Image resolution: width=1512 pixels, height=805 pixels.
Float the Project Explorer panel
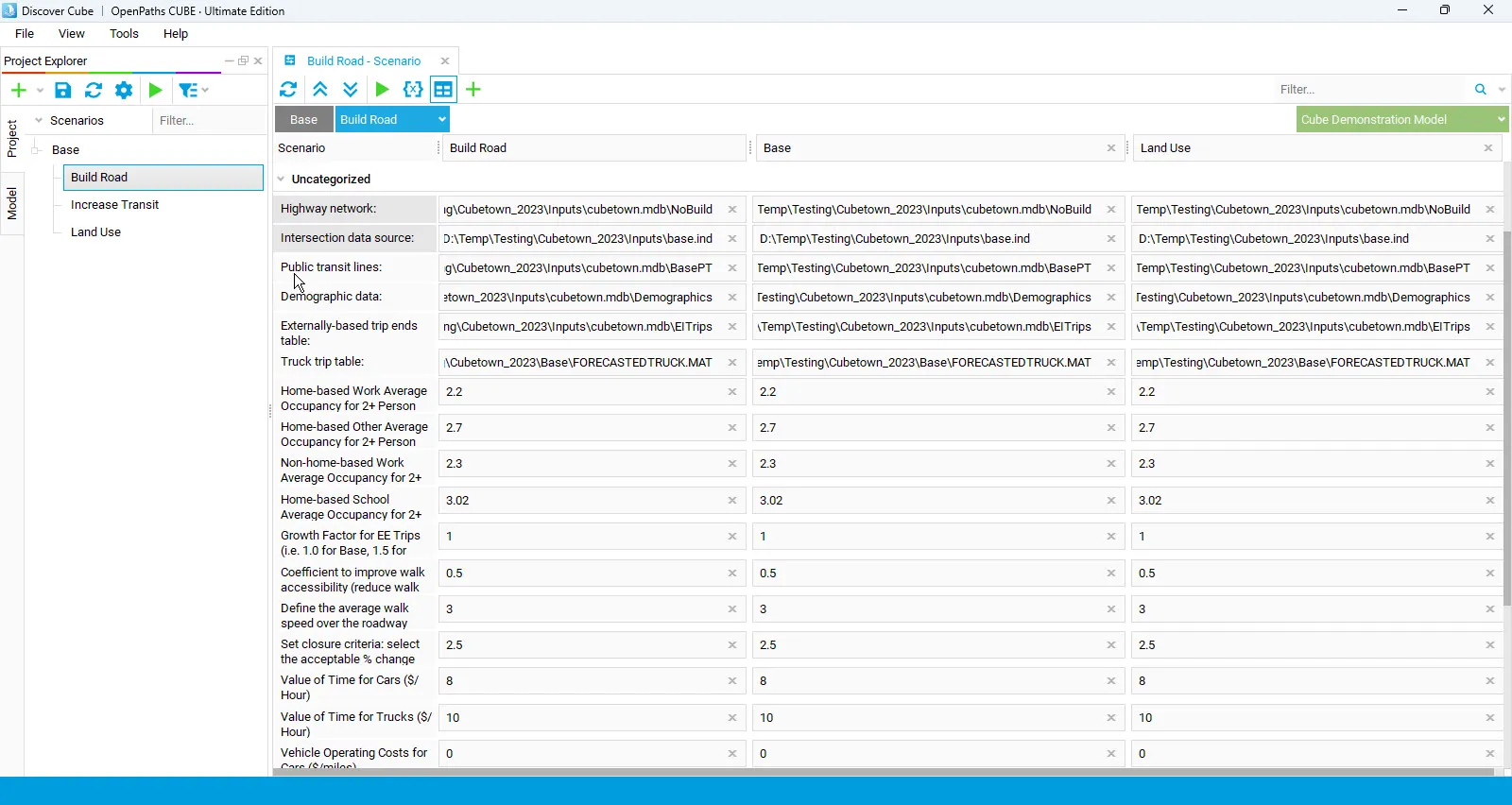point(243,60)
